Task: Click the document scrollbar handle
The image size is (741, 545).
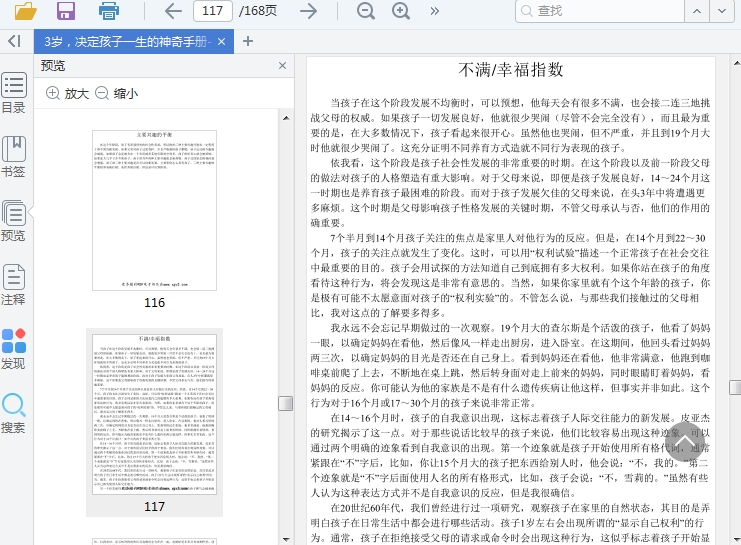Action: [736, 388]
